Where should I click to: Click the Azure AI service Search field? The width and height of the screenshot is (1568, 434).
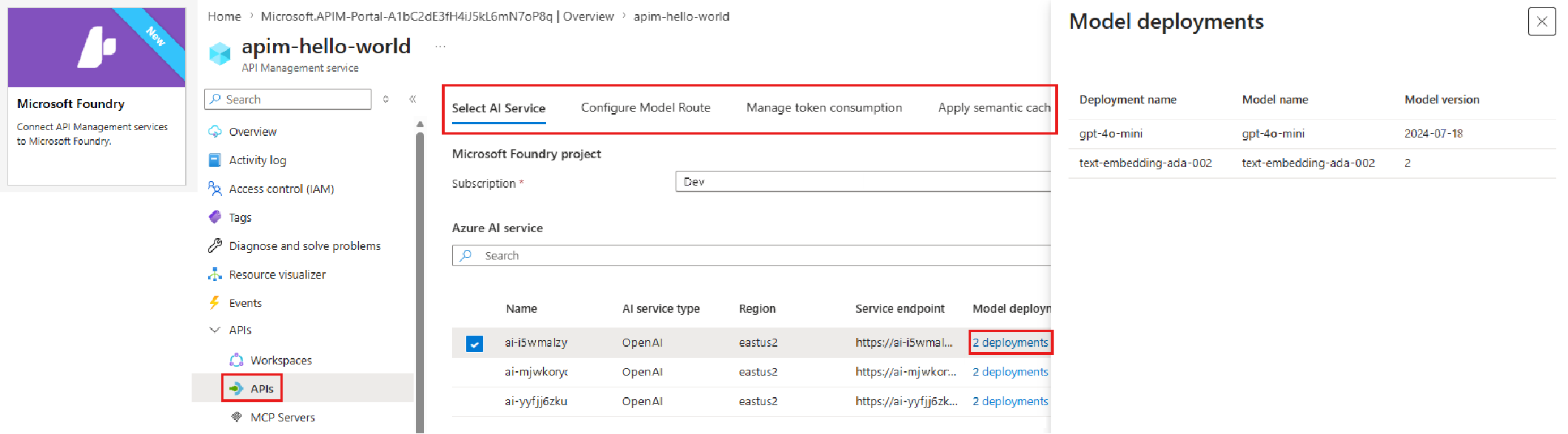(751, 255)
